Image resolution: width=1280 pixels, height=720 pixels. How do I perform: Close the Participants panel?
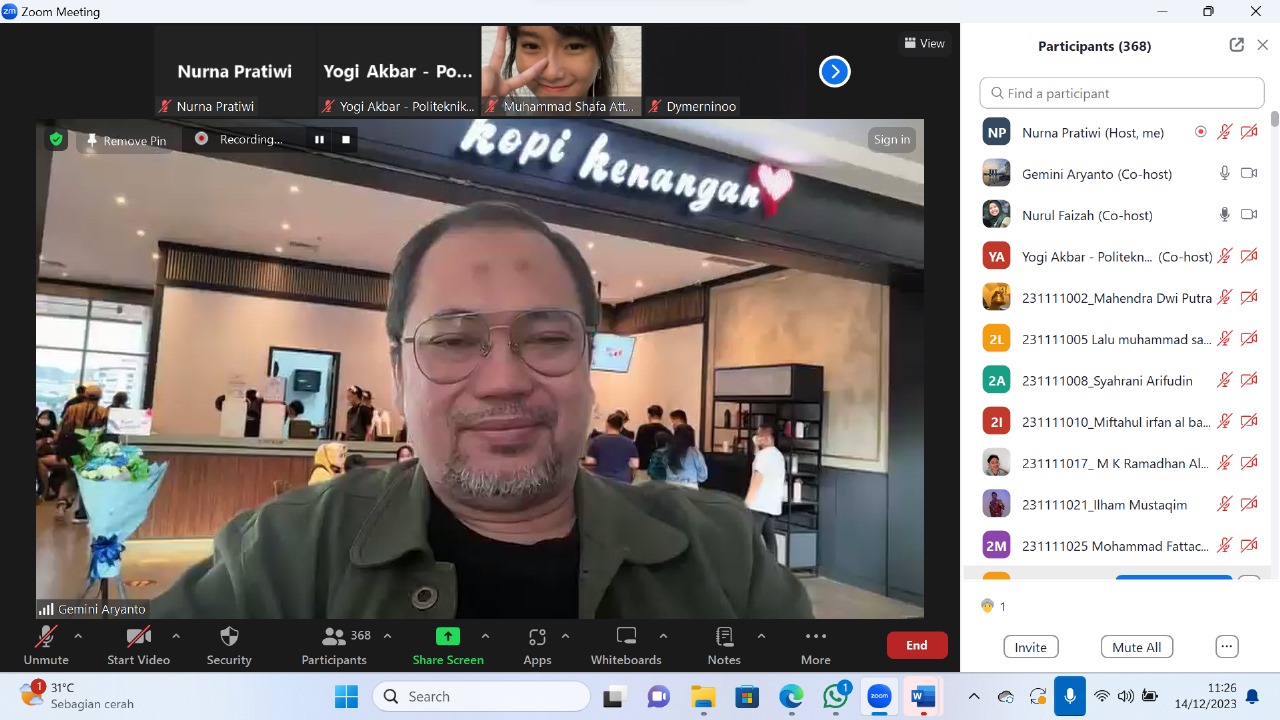coord(1263,45)
